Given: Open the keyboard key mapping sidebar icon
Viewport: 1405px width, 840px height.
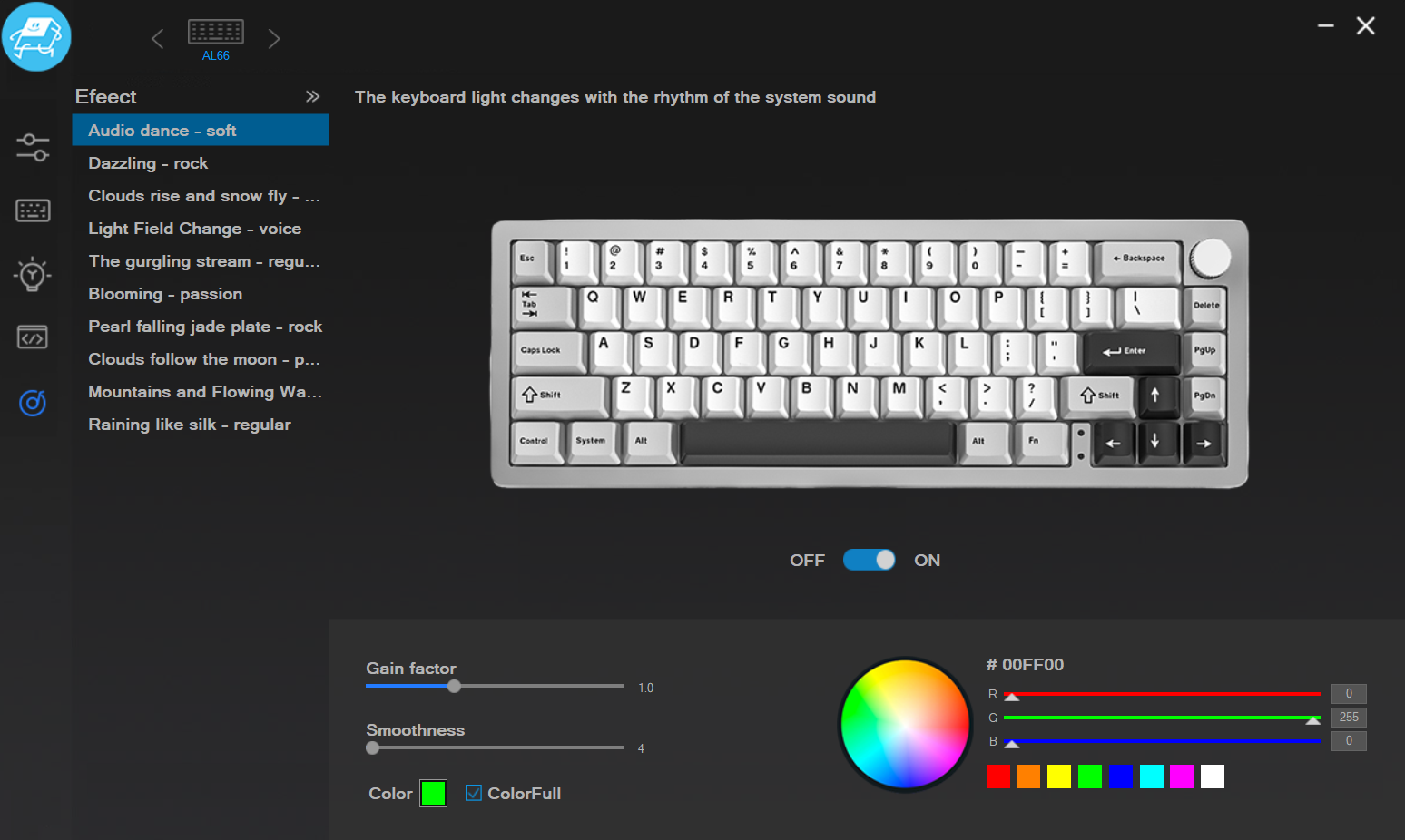Looking at the screenshot, I should pyautogui.click(x=33, y=210).
